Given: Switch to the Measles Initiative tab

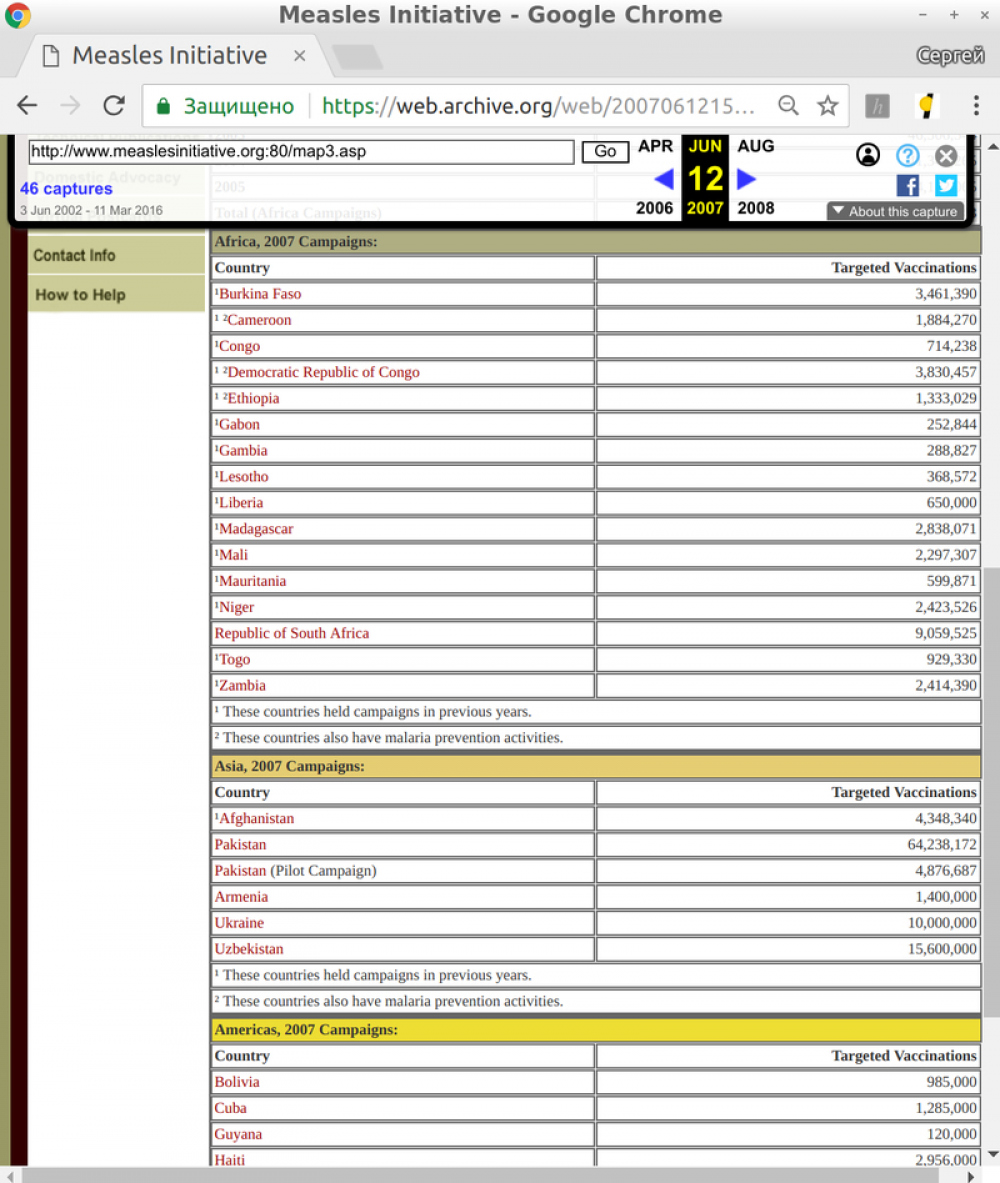Looking at the screenshot, I should point(168,55).
